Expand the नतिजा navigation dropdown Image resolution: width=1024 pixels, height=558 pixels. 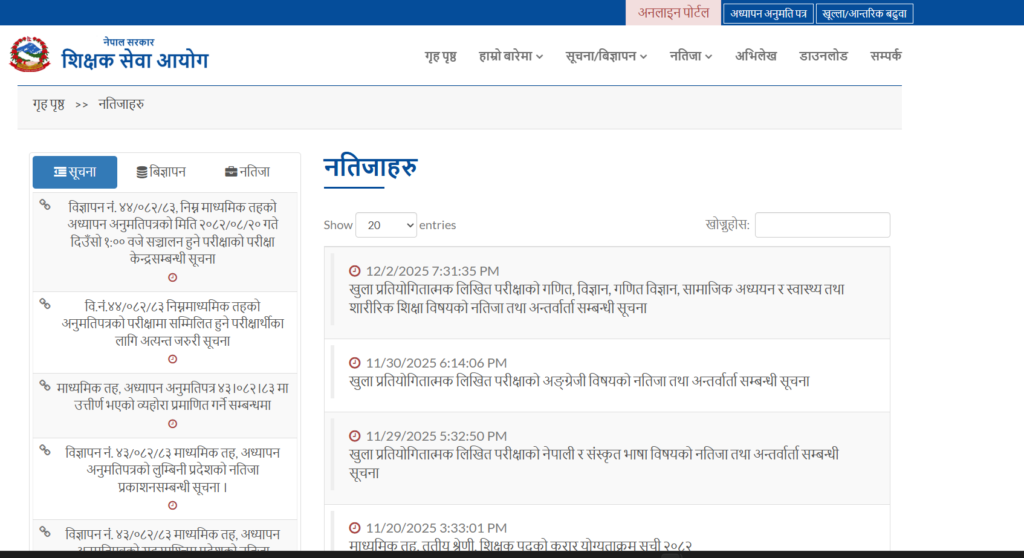point(690,56)
